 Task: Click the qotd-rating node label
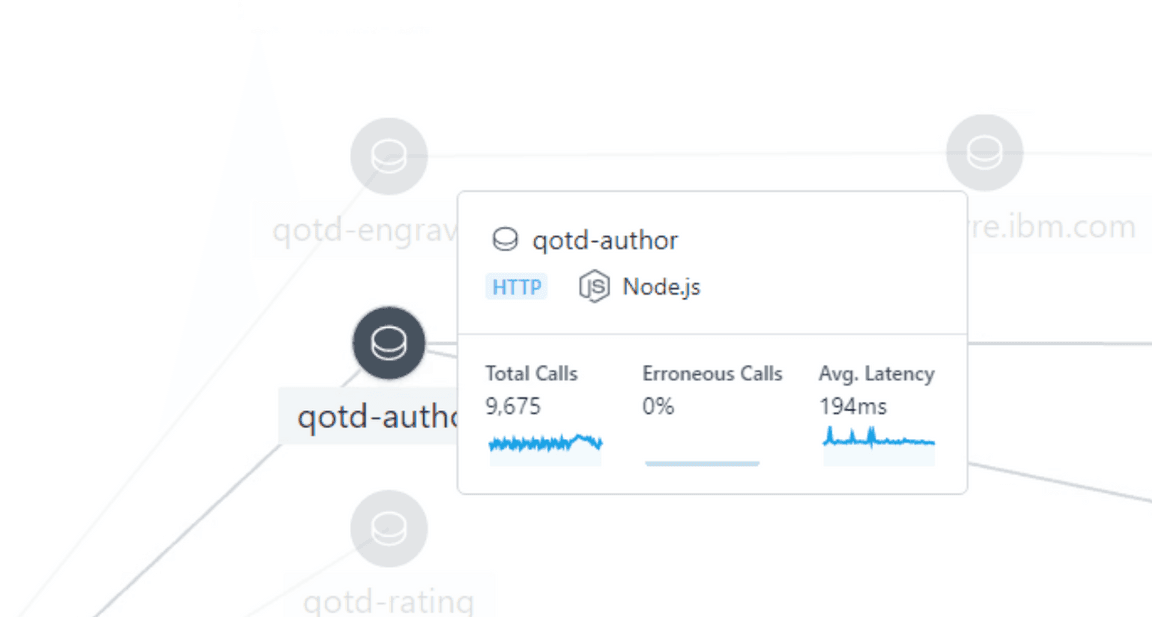point(388,601)
